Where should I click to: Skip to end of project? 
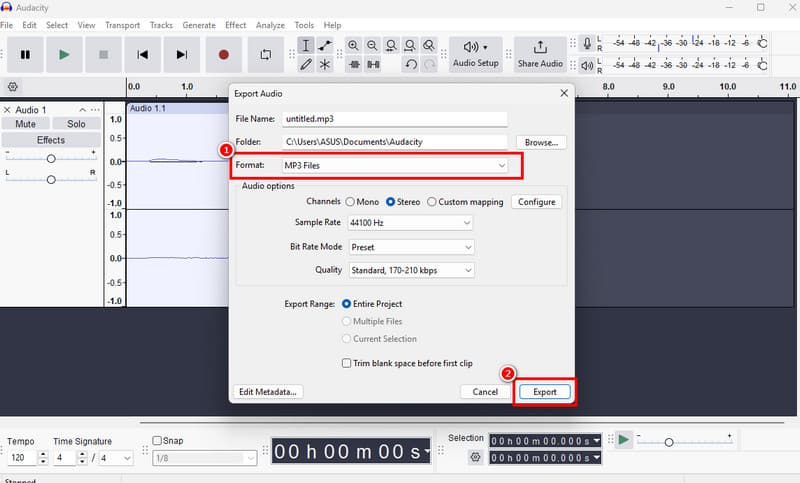(182, 55)
